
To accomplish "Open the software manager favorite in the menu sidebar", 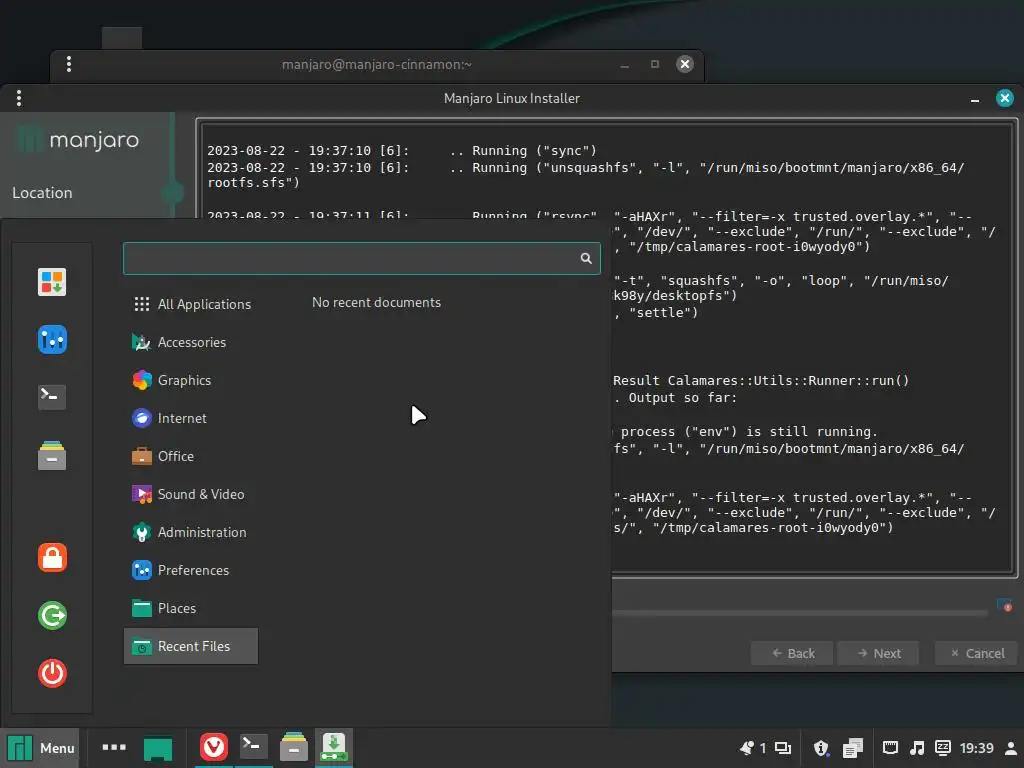I will 52,282.
